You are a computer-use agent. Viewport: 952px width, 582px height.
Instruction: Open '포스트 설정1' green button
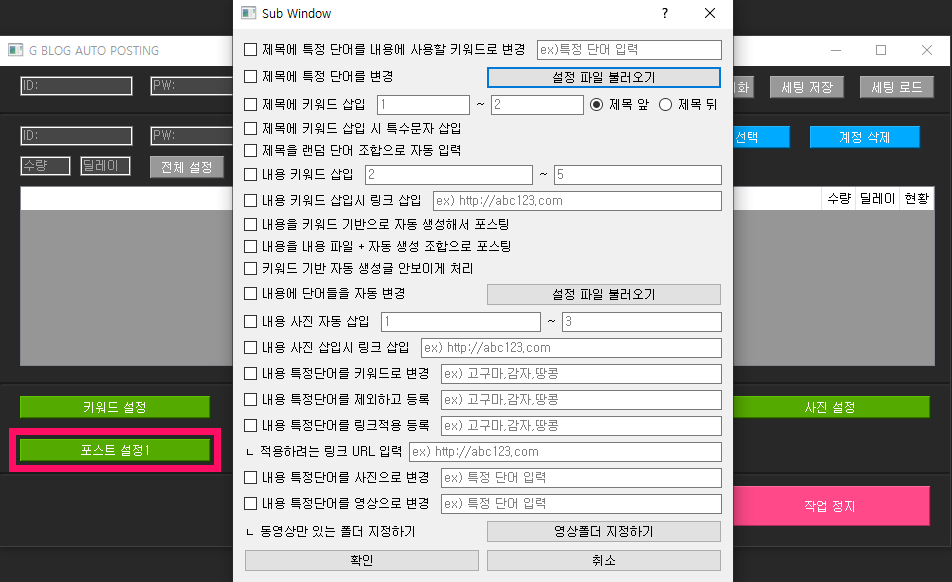click(x=115, y=450)
